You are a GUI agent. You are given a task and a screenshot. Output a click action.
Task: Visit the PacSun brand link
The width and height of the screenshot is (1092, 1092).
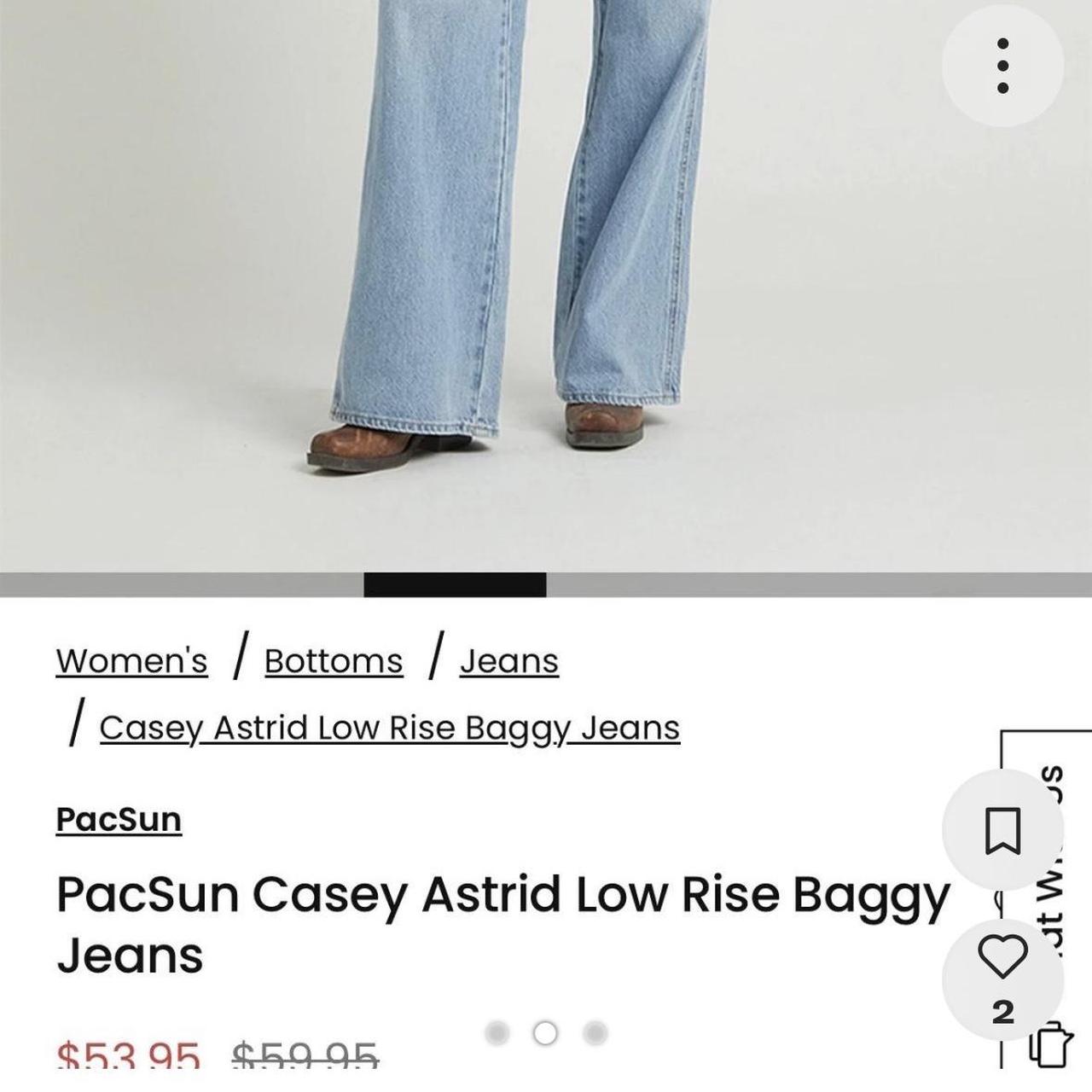pyautogui.click(x=119, y=820)
